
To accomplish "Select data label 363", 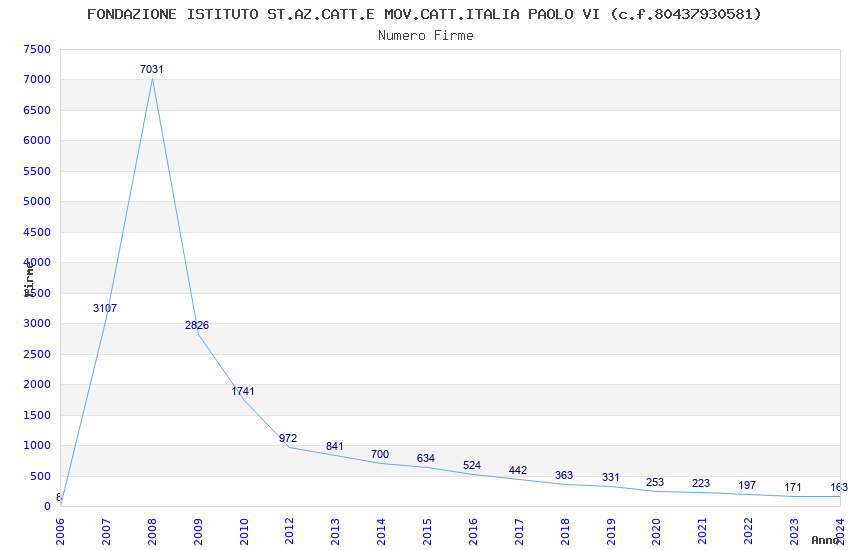I will [564, 475].
